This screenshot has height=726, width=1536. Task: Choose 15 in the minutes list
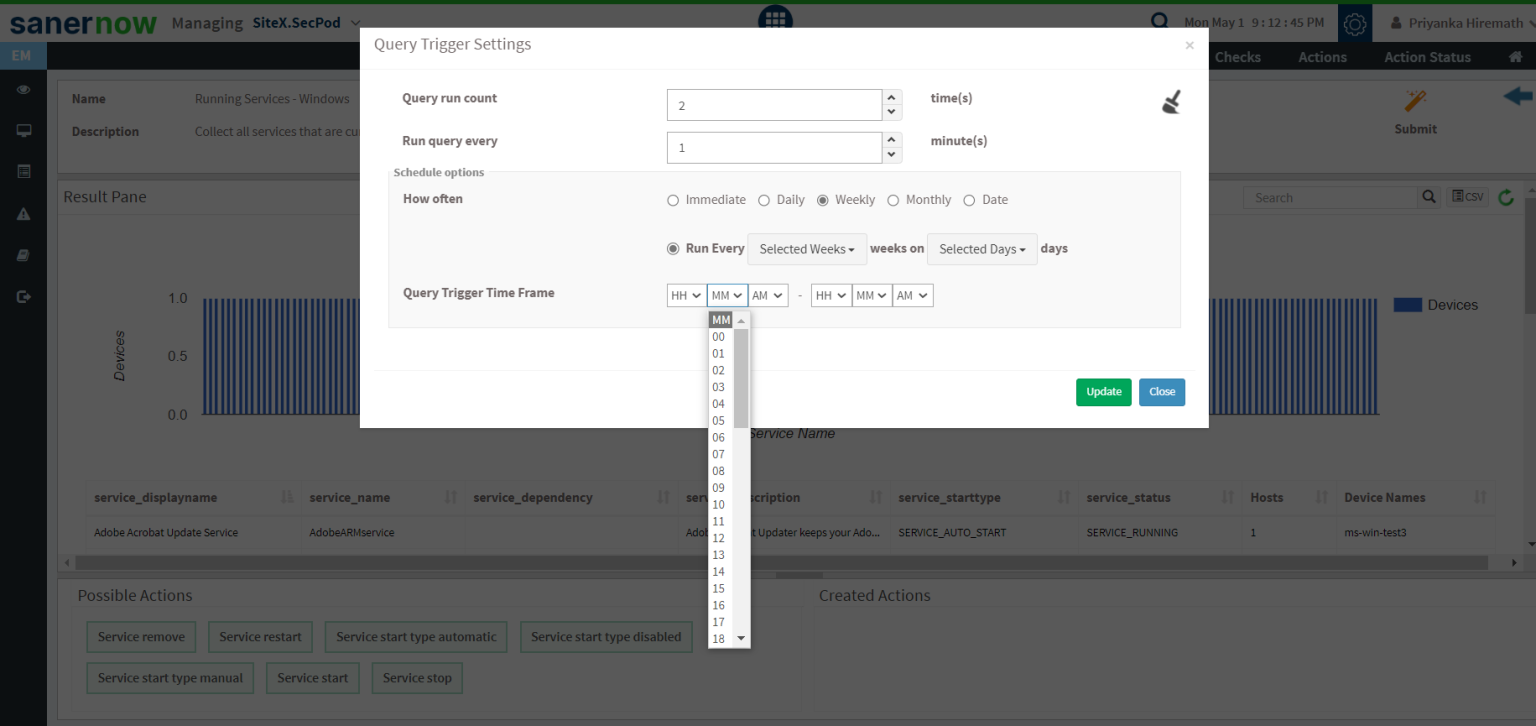point(720,589)
